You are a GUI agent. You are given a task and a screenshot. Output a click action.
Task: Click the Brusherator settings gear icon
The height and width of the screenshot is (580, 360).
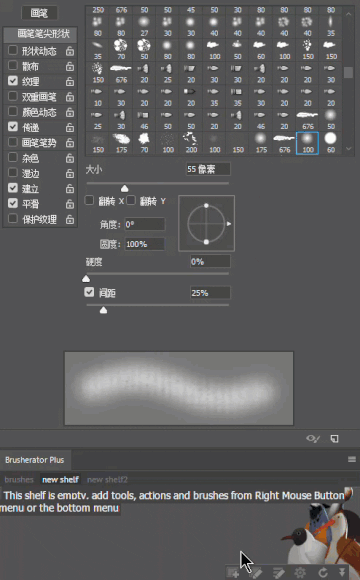[300, 573]
